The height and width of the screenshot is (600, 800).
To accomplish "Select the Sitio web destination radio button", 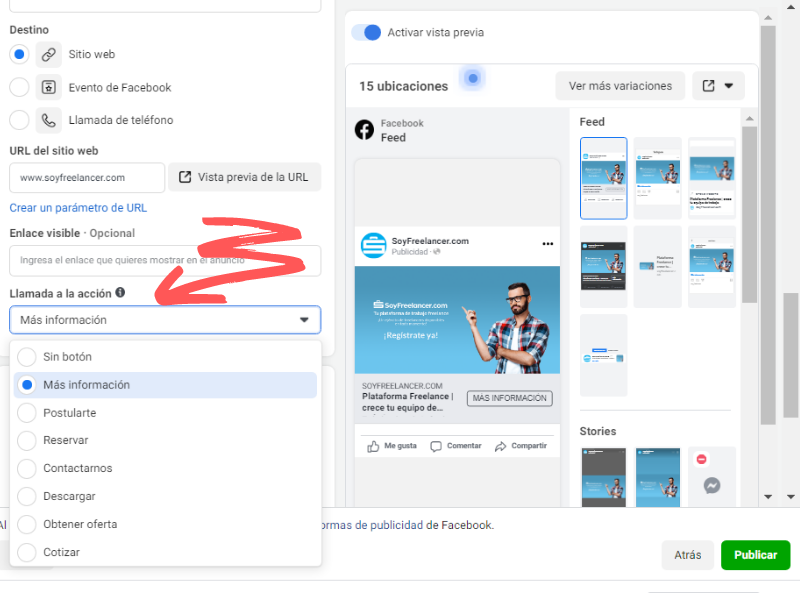I will pos(19,55).
